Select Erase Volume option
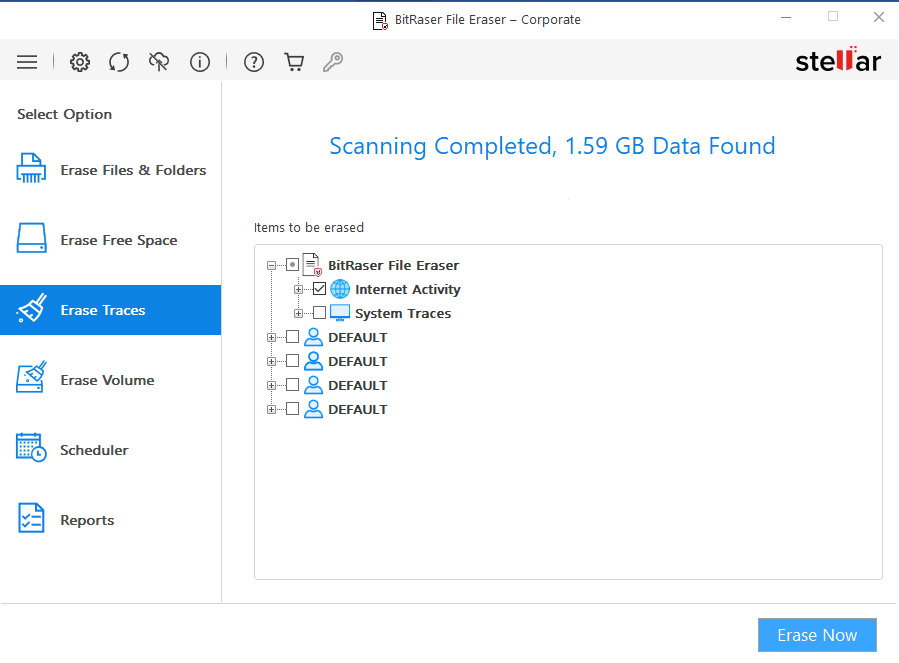 tap(111, 380)
